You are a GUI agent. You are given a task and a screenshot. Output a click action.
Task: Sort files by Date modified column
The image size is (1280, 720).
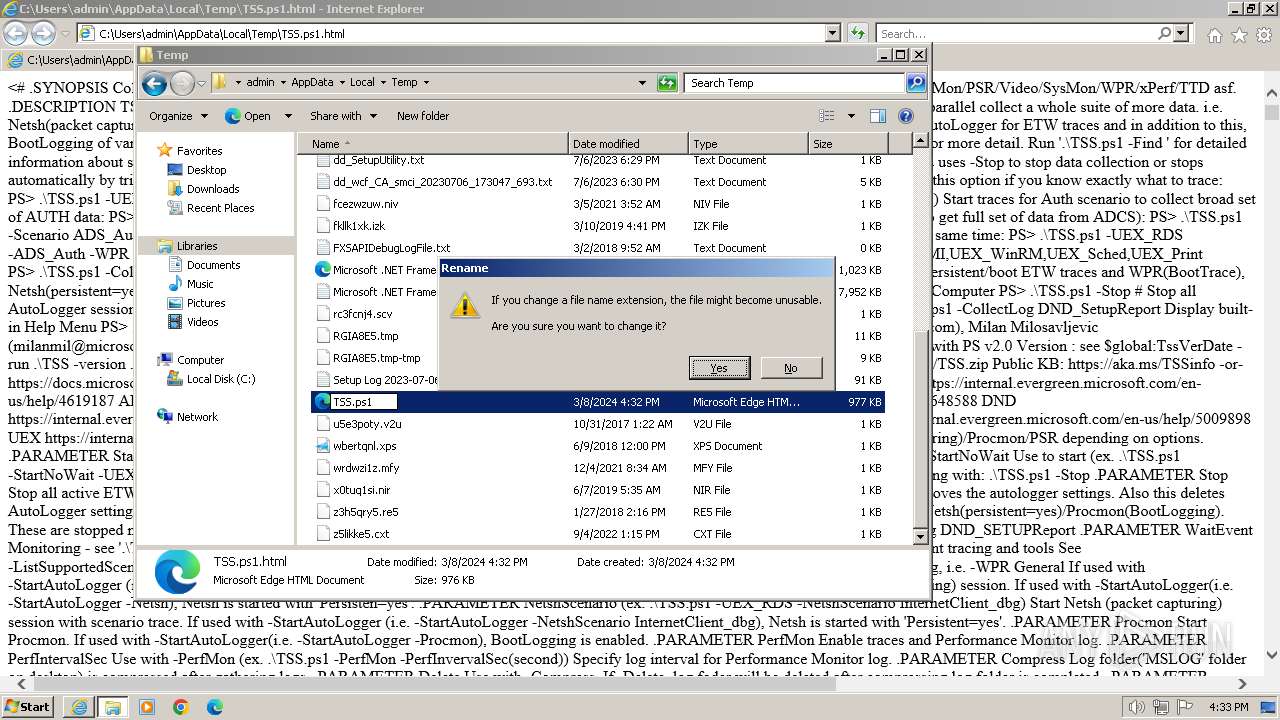pos(628,144)
